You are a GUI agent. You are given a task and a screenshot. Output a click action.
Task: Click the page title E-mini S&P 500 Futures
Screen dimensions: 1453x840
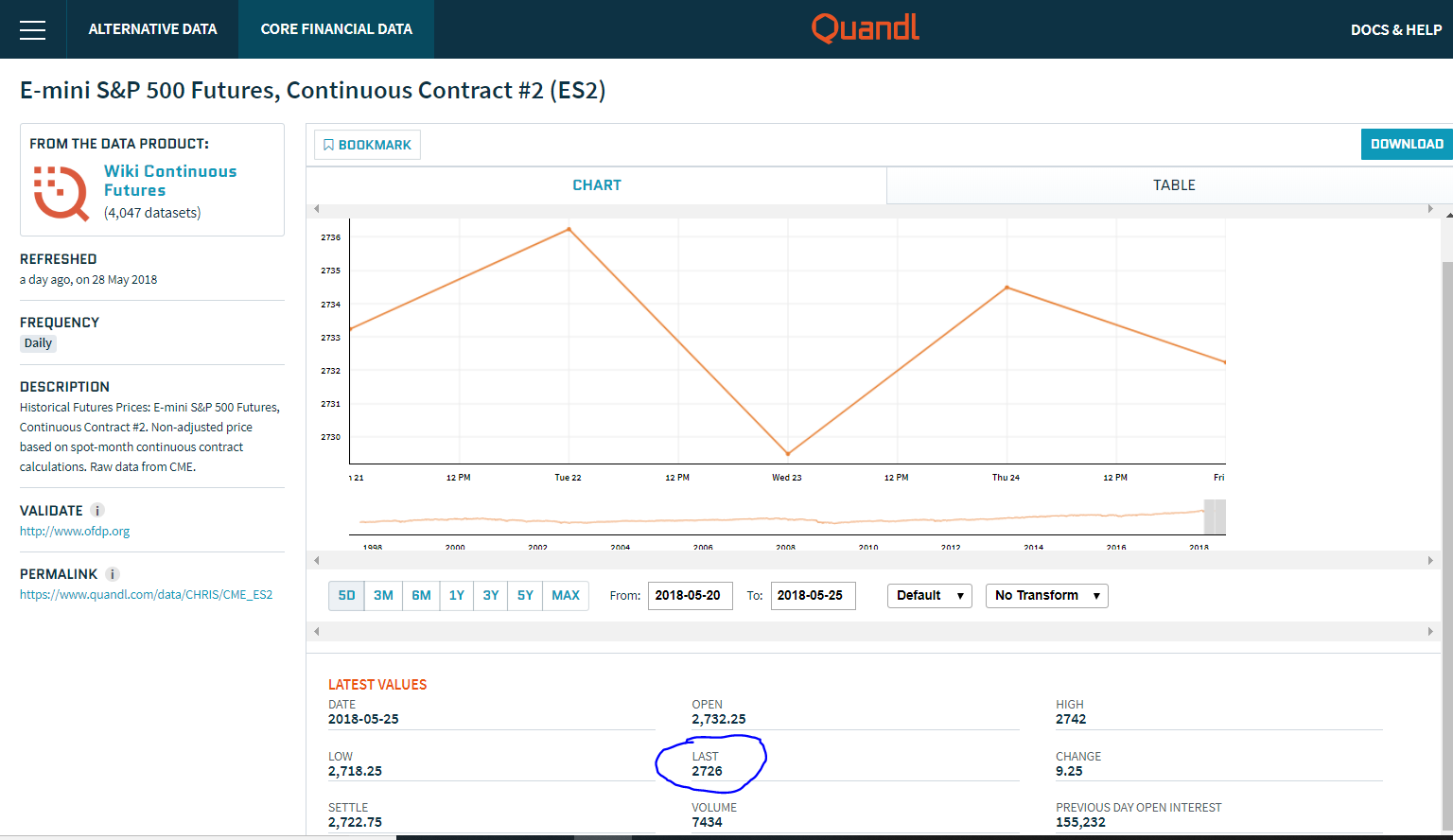click(x=313, y=90)
